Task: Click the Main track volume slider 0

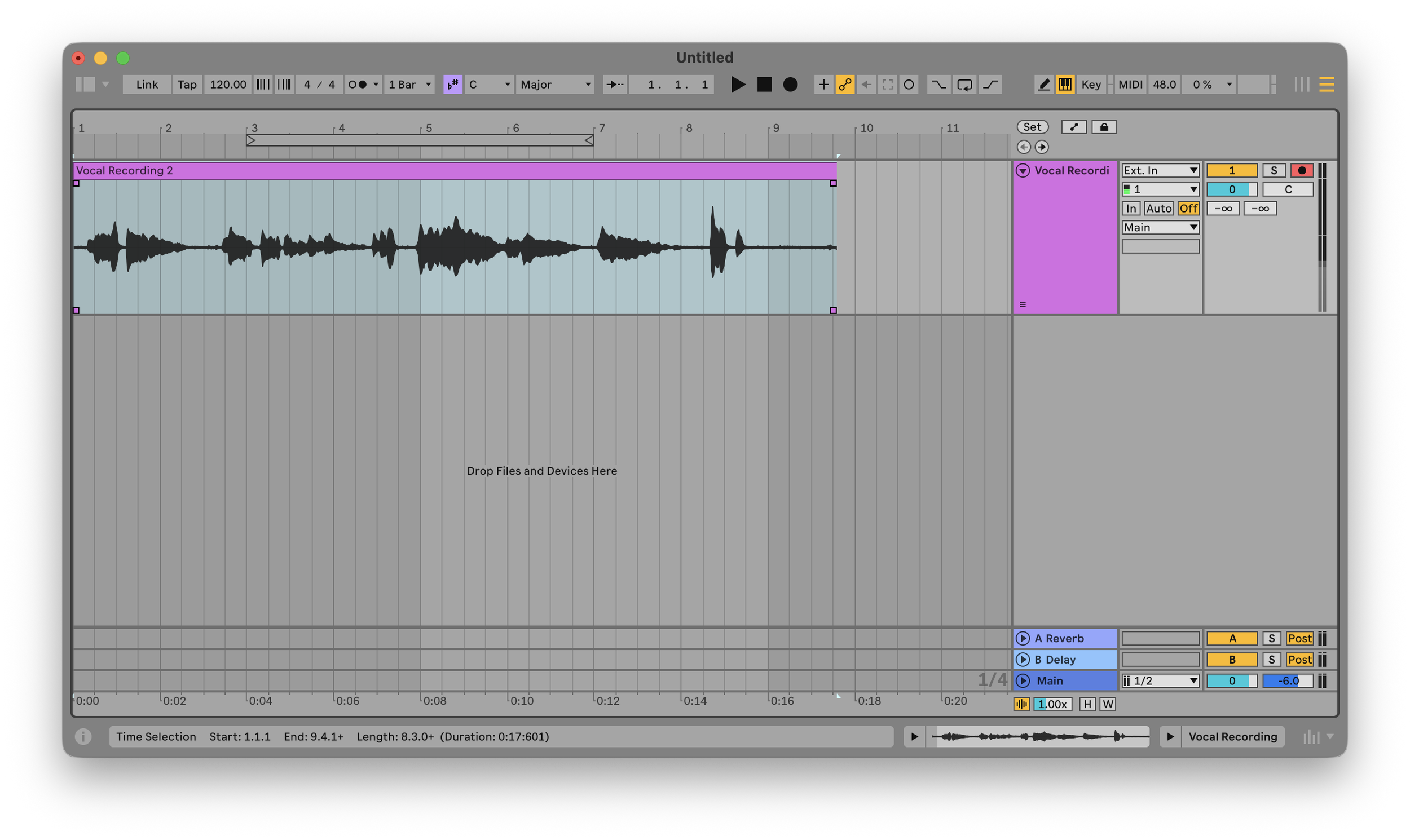Action: [x=1232, y=680]
